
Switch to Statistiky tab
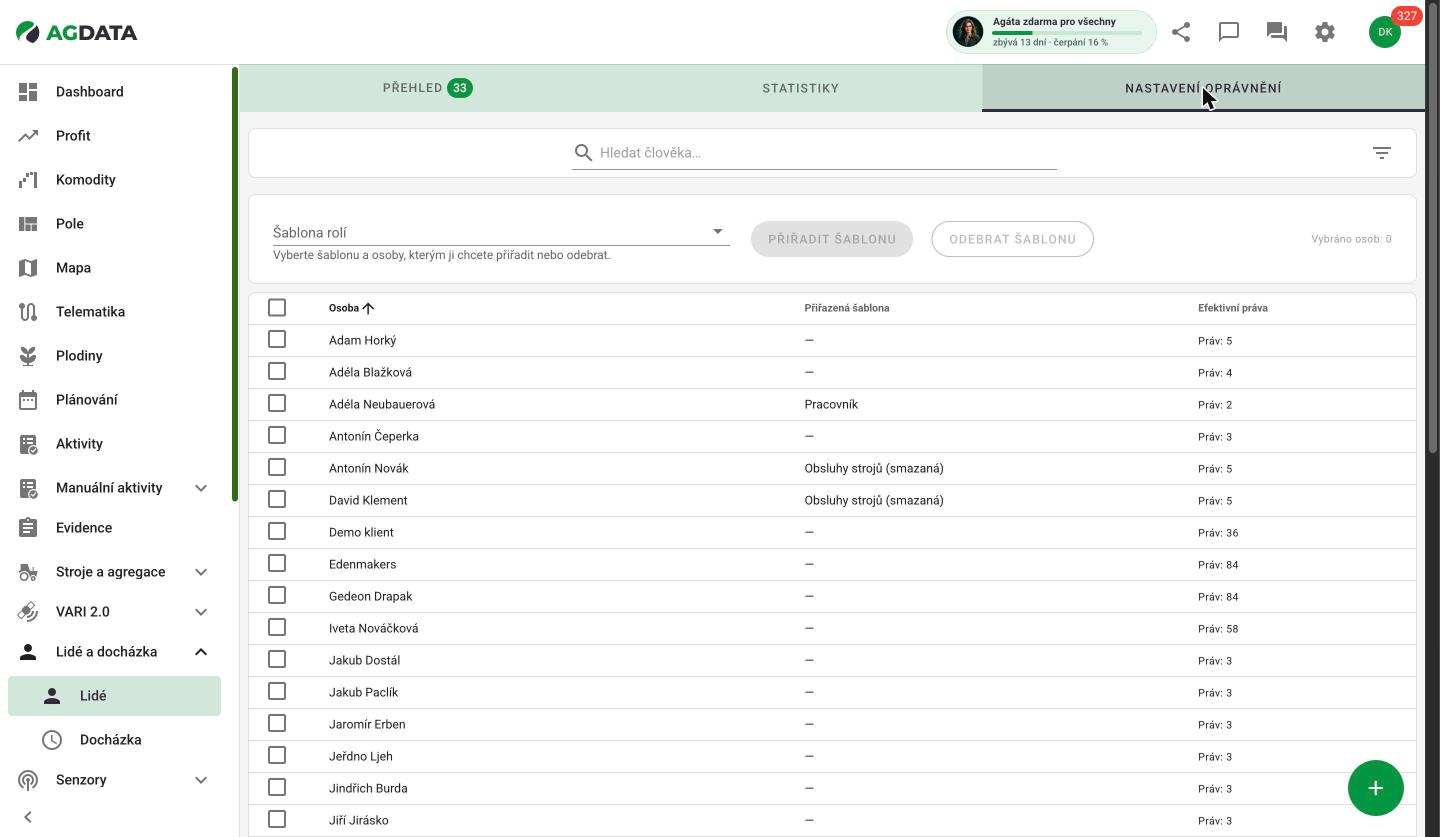point(800,88)
